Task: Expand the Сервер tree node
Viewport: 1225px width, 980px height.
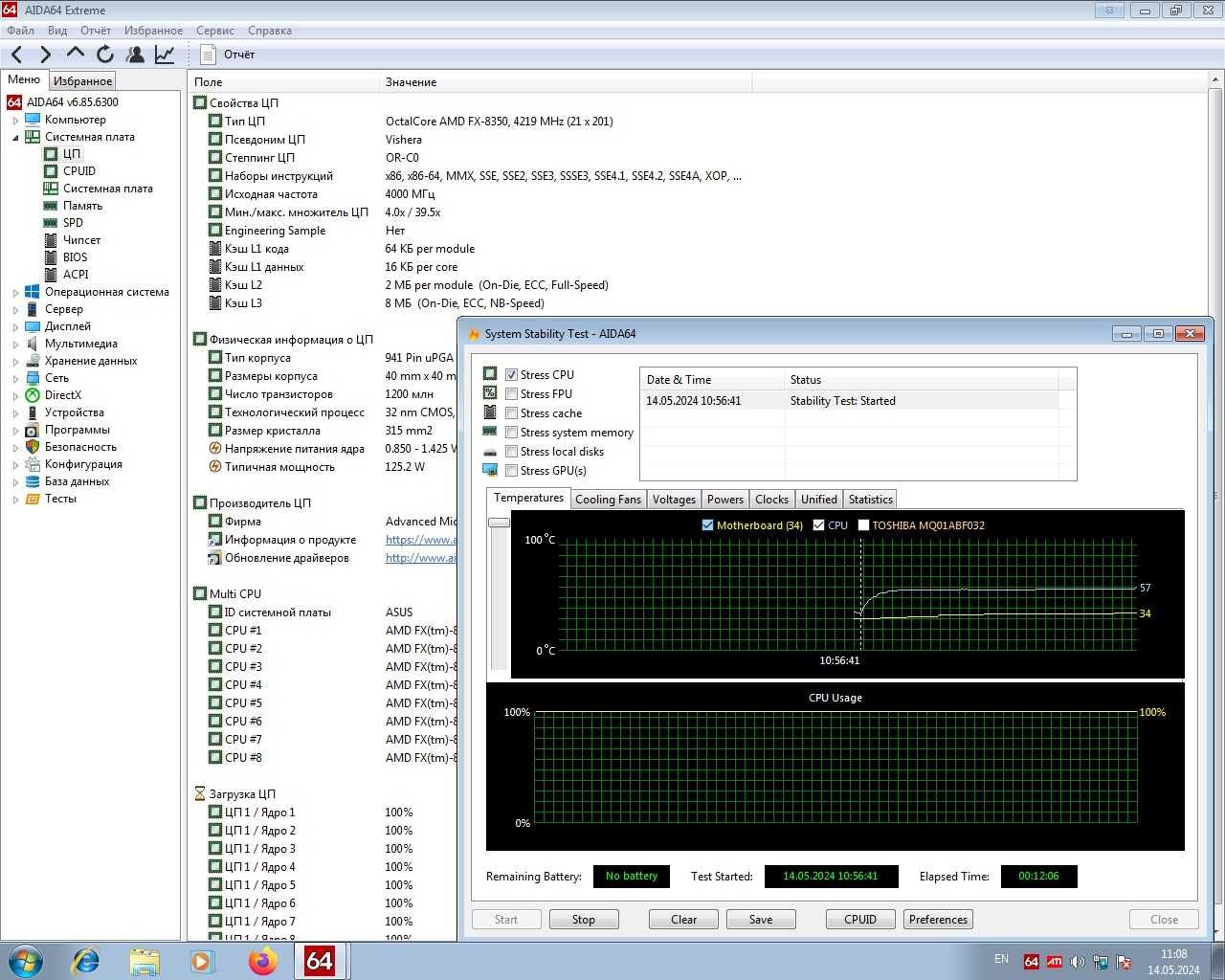Action: [x=15, y=310]
